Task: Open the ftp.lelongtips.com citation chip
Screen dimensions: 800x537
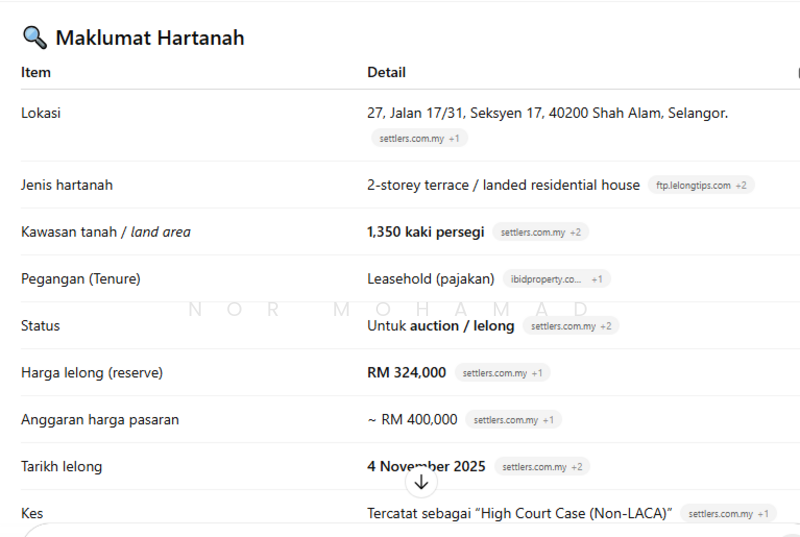Action: [701, 185]
